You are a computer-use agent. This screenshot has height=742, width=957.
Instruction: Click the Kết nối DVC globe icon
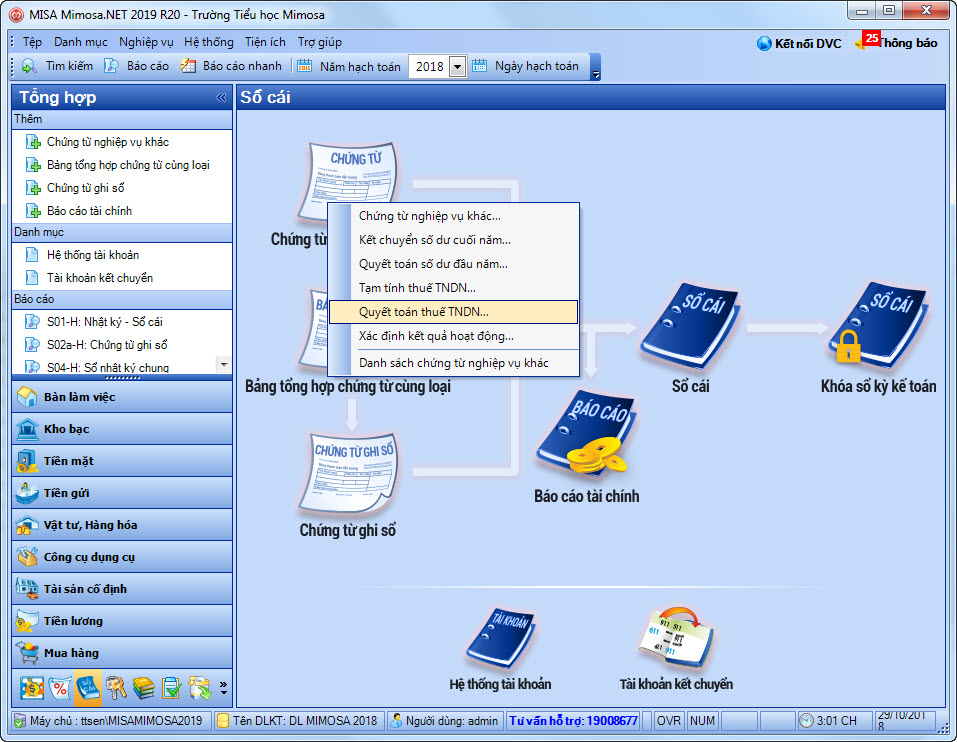pyautogui.click(x=764, y=43)
